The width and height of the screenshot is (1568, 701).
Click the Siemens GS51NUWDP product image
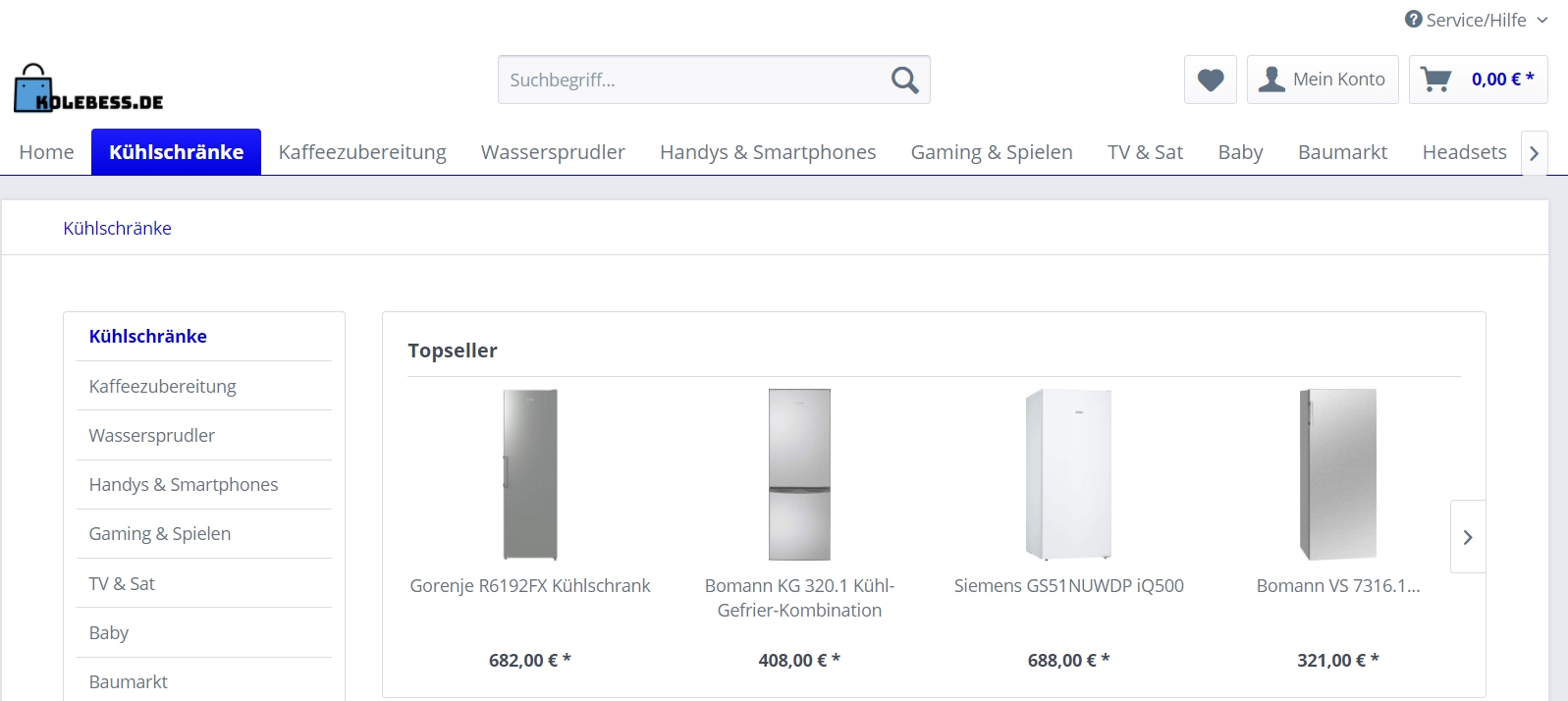coord(1068,475)
